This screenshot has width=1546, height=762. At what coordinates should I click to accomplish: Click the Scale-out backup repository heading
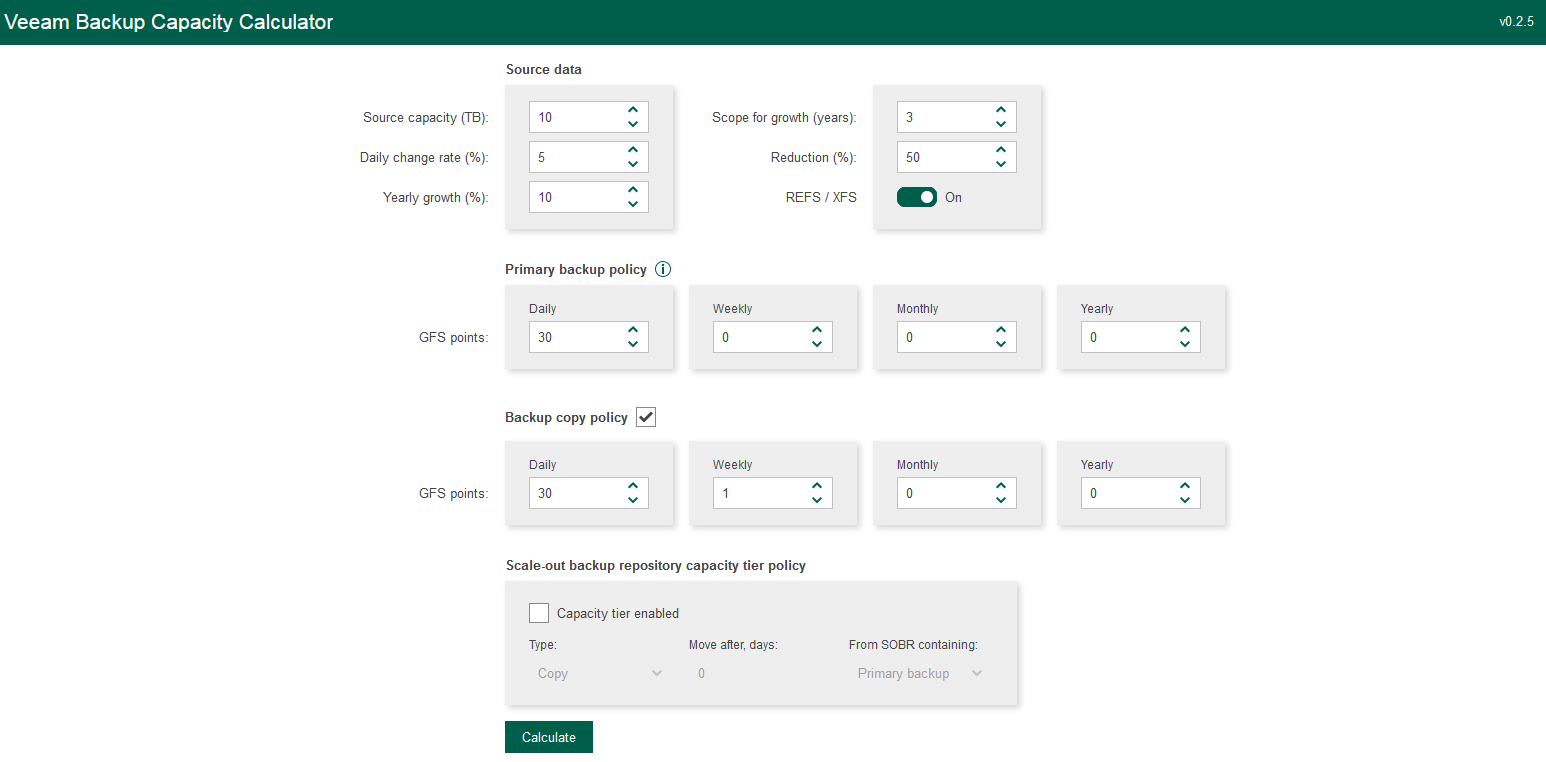tap(656, 565)
